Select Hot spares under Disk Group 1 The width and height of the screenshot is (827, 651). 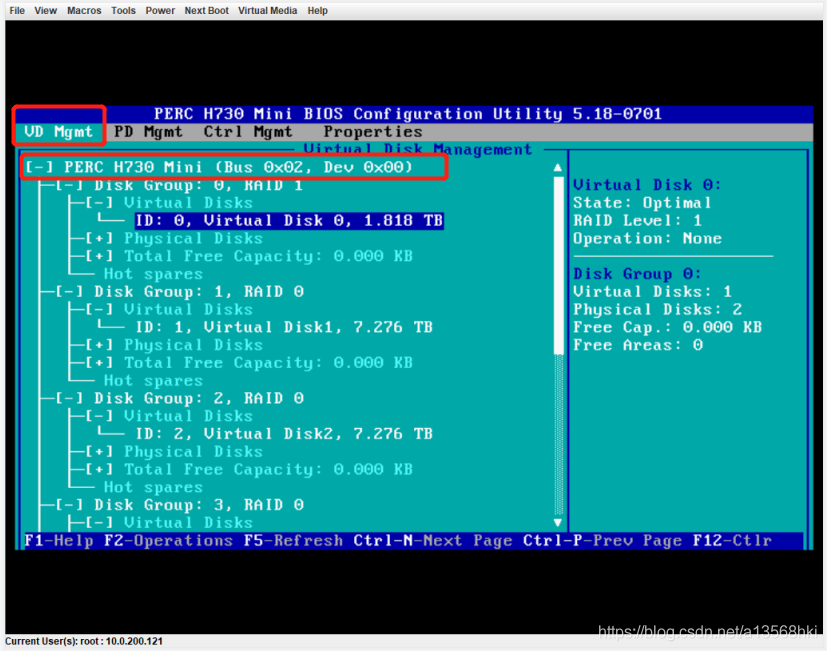pyautogui.click(x=153, y=381)
